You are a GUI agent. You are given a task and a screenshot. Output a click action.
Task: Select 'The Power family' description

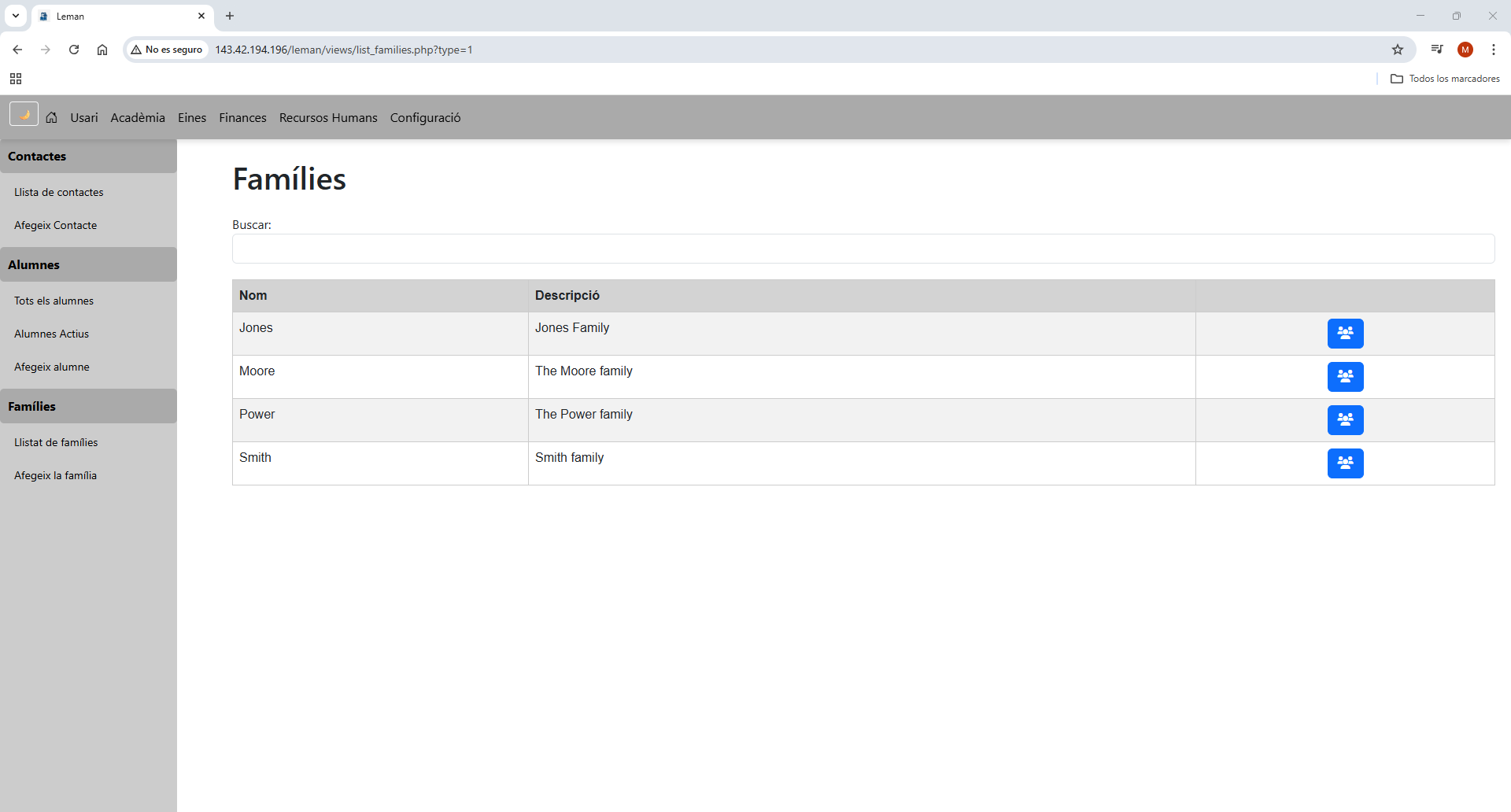coord(584,415)
